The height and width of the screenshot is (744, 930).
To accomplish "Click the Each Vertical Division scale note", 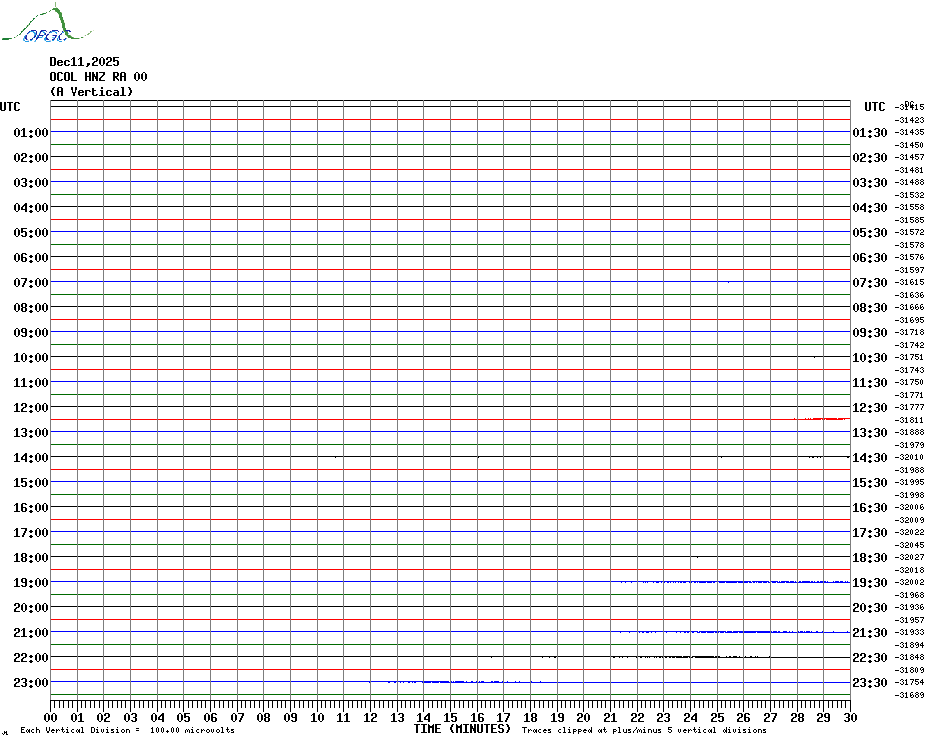I will coord(127,731).
